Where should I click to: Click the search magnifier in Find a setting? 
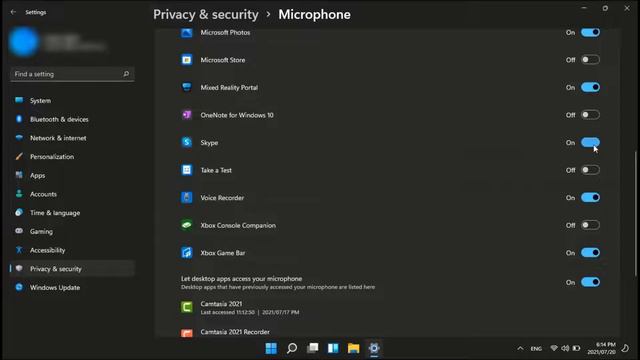click(x=126, y=74)
